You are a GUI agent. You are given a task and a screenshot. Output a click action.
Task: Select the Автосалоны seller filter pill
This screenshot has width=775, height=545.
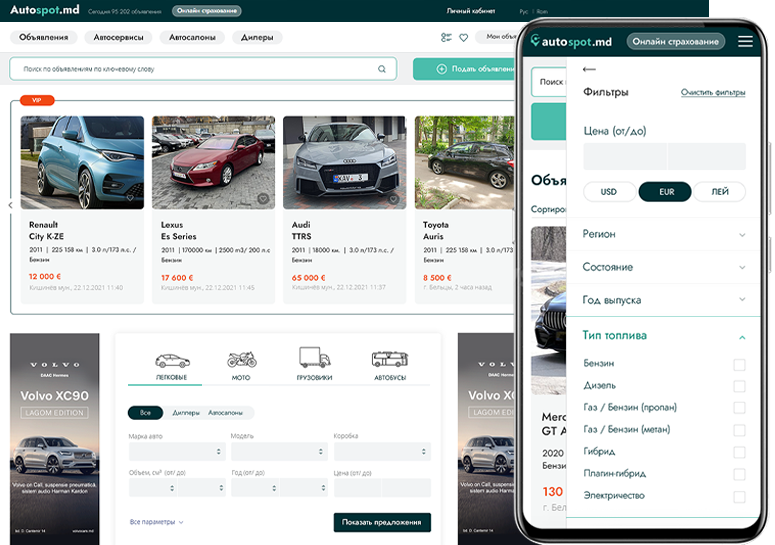tap(225, 413)
